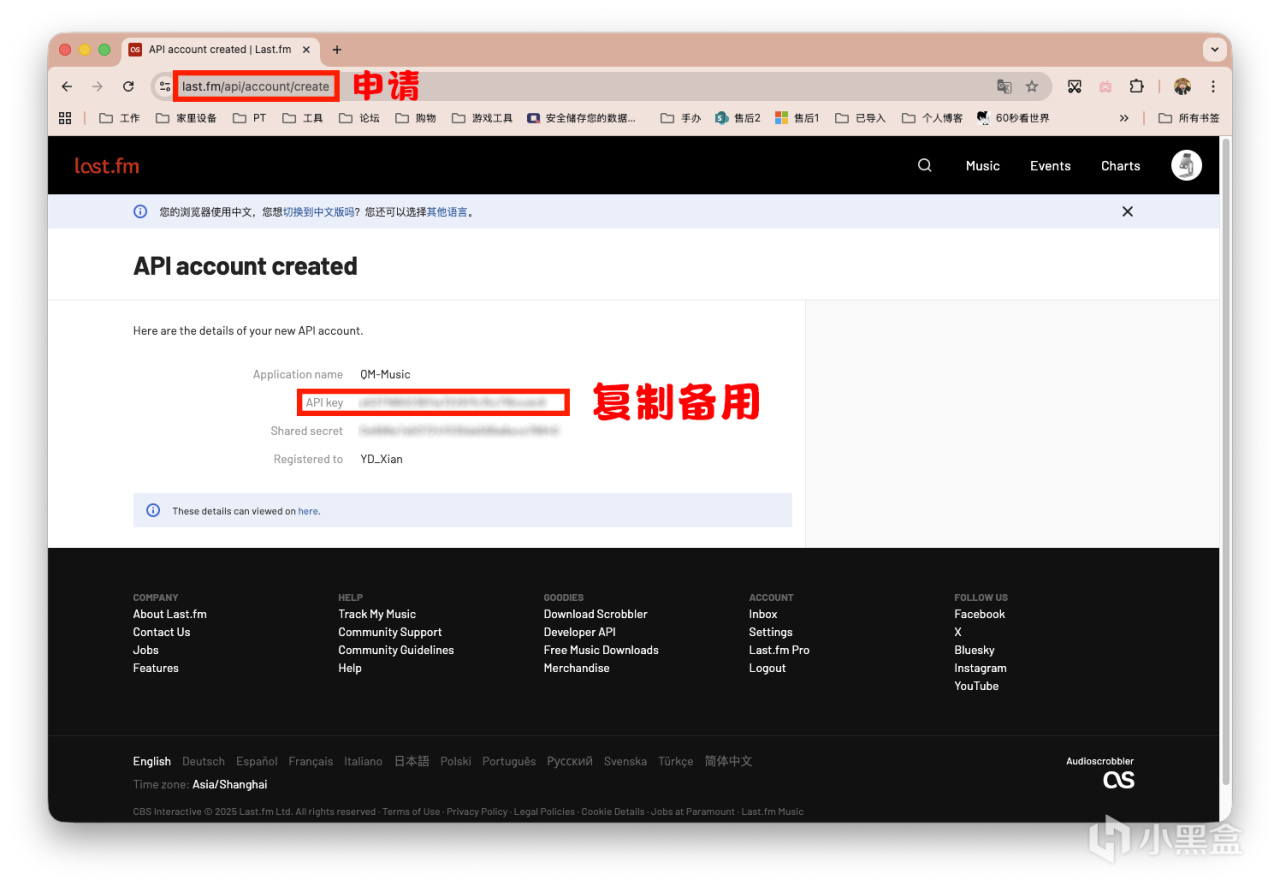This screenshot has height=886, width=1280.
Task: Open the Charts menu item
Action: (x=1120, y=166)
